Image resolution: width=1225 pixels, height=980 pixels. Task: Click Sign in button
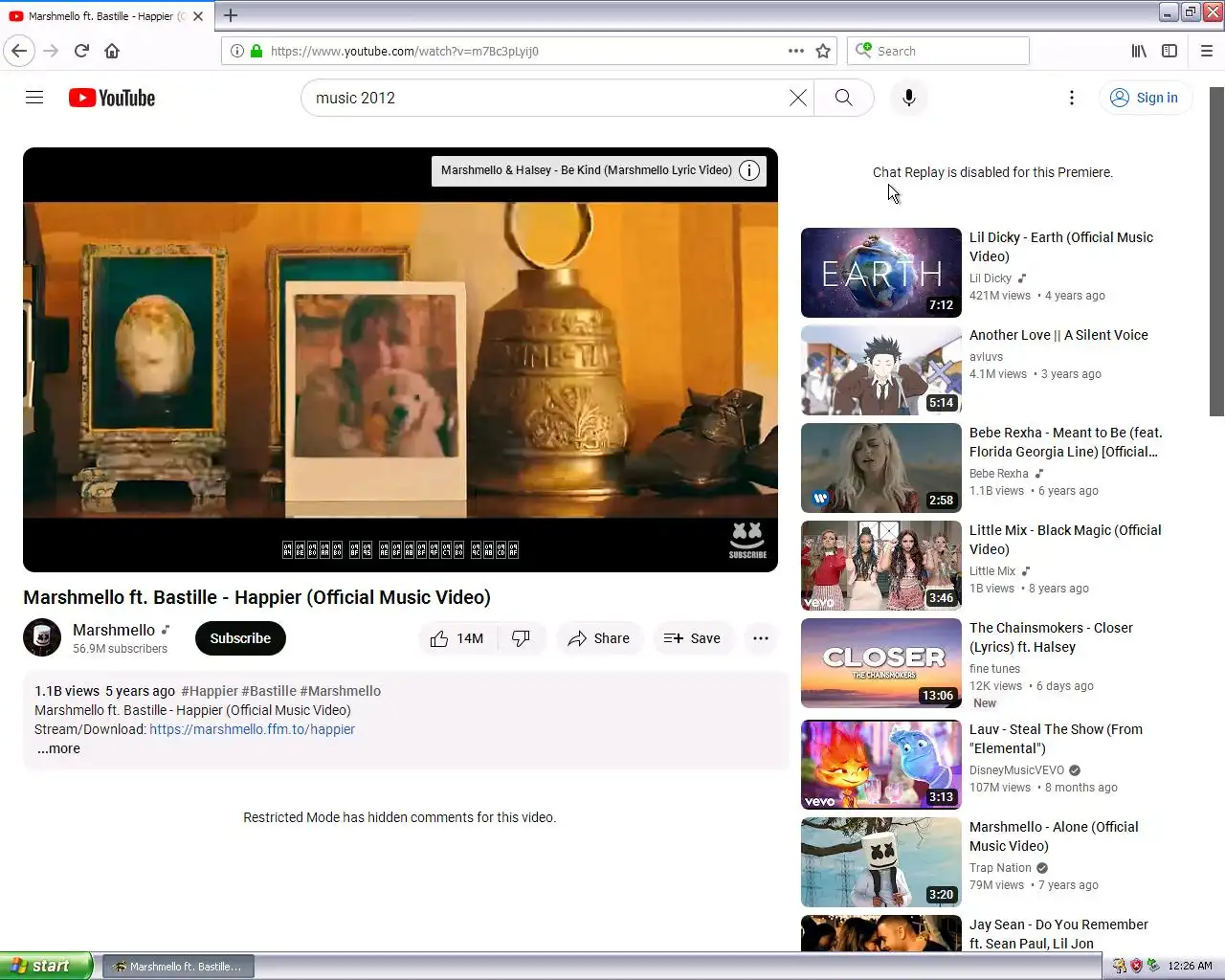point(1145,98)
